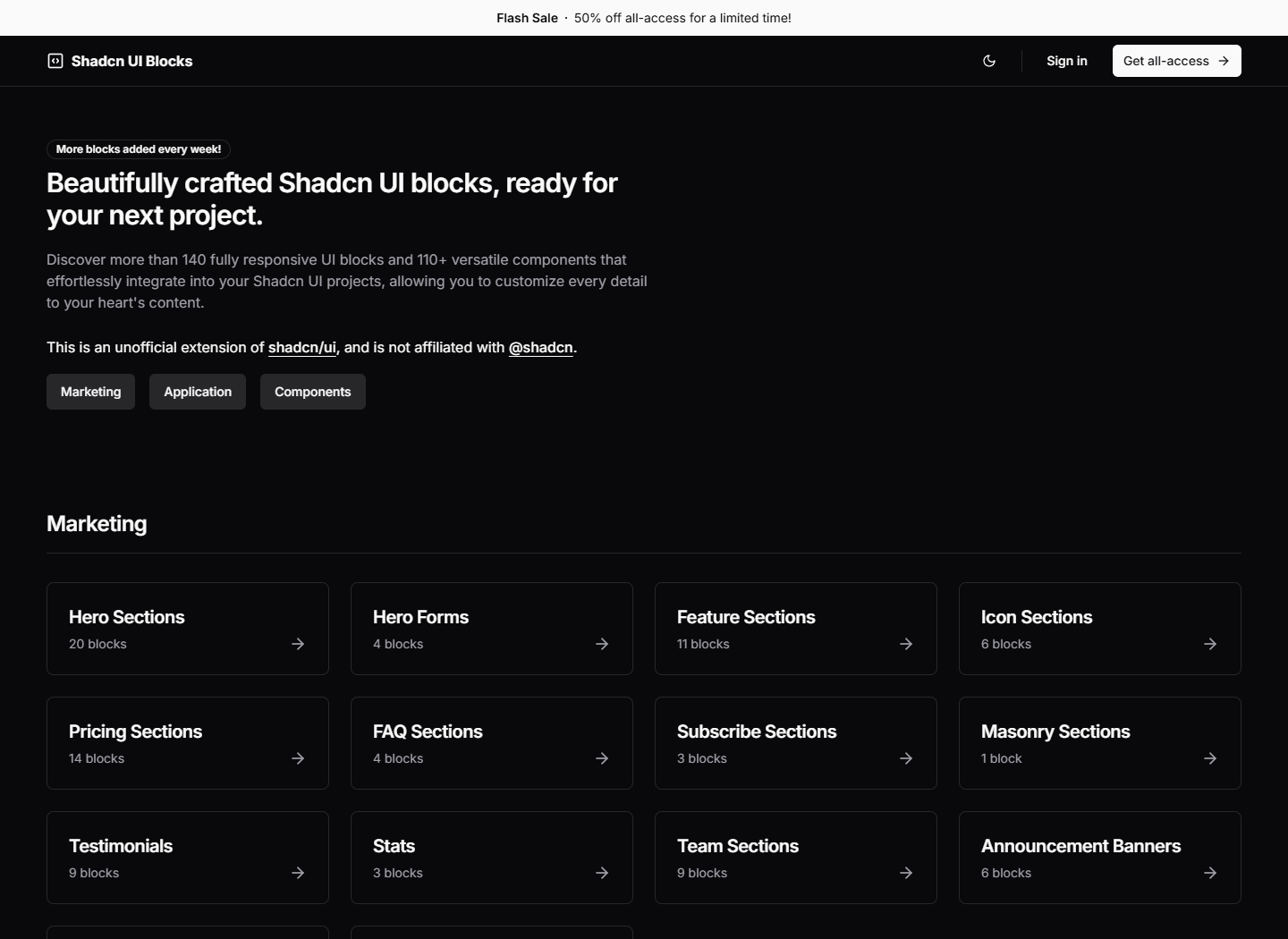
Task: Click the Flash Sale announcement banner
Action: (644, 18)
